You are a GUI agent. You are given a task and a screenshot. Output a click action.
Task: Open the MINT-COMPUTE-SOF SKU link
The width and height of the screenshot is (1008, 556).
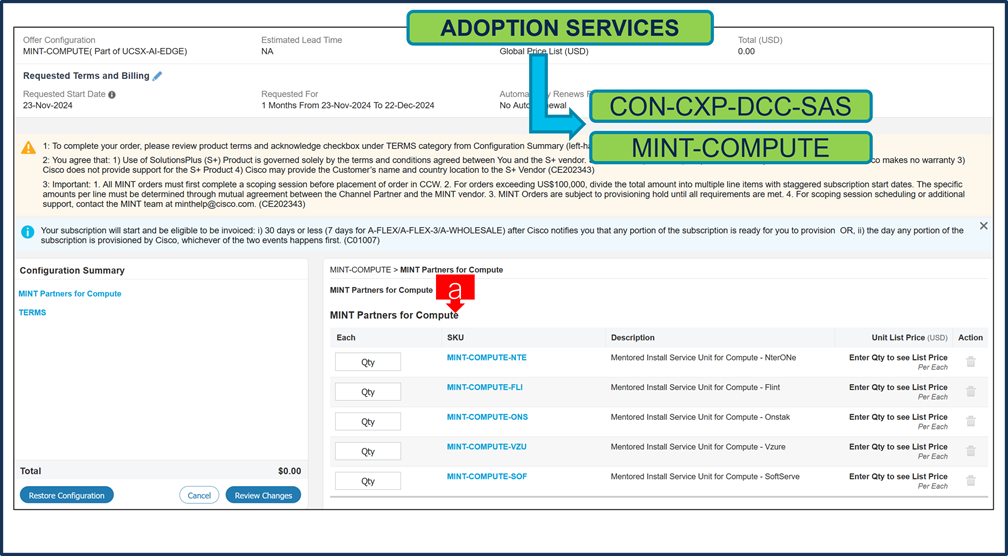click(x=487, y=476)
